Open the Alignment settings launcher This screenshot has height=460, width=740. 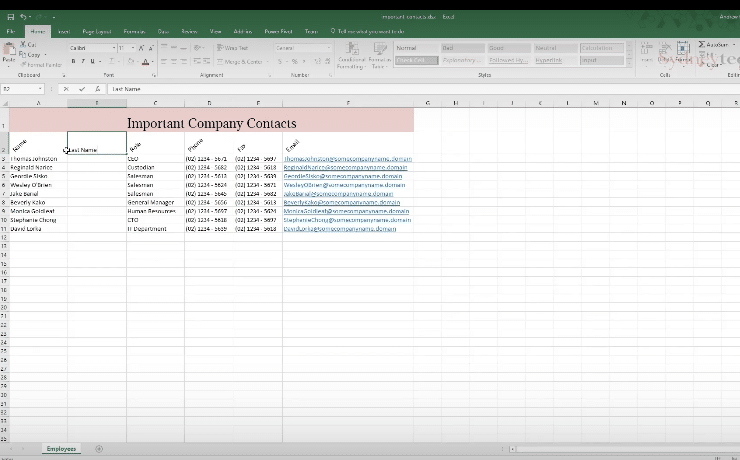click(269, 75)
